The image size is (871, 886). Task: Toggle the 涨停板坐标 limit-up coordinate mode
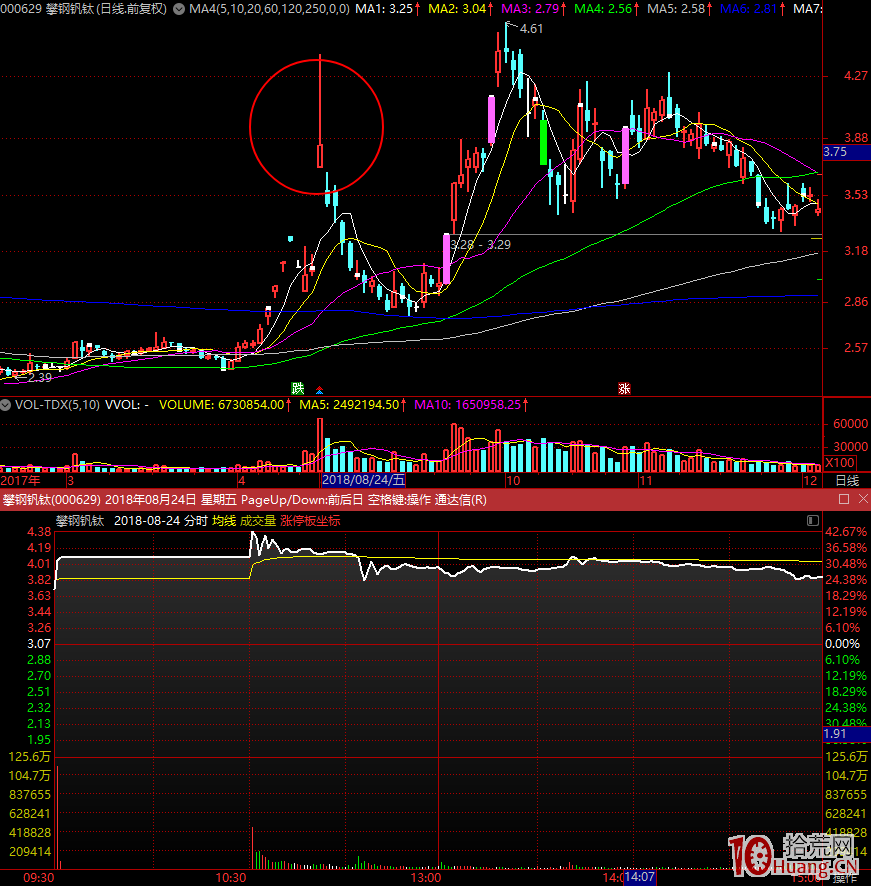tap(310, 520)
